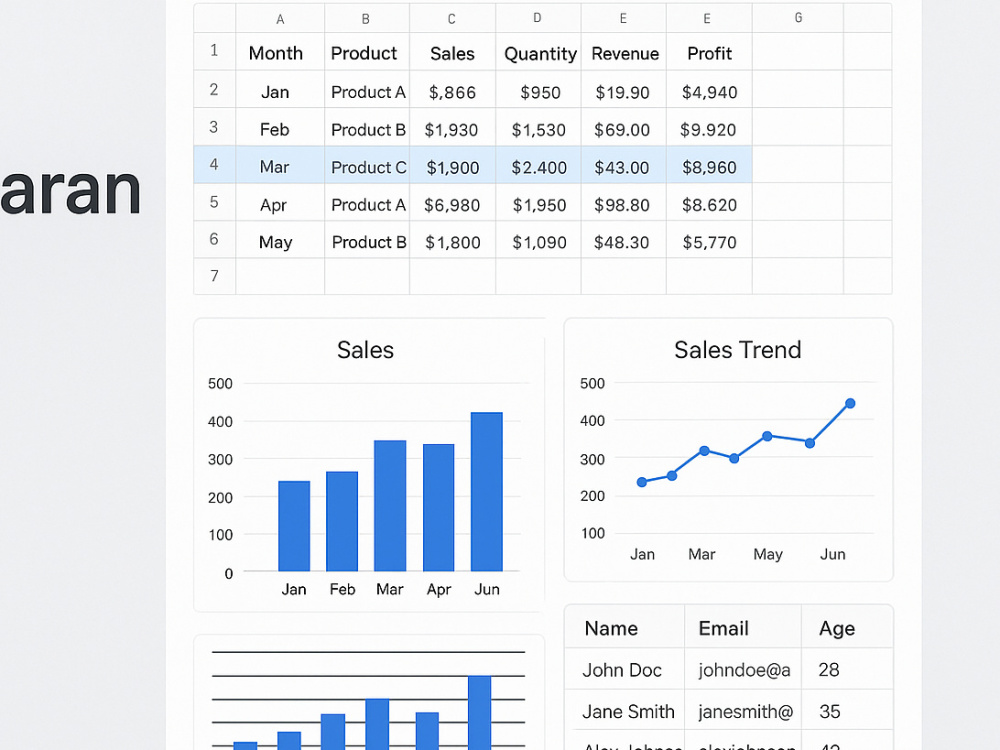Select the janesmith@ email cell
Screen dimensions: 1000x750
(743, 710)
